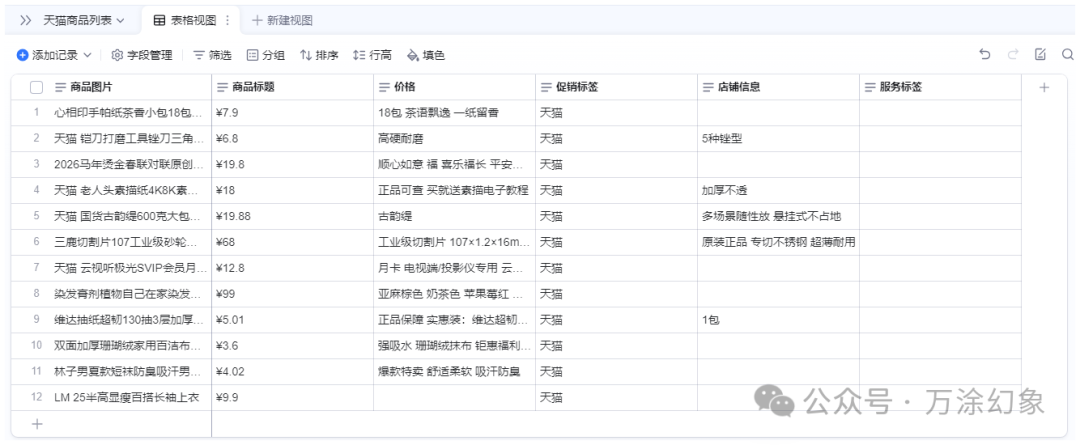Add a new field column with plus

[x=1044, y=87]
